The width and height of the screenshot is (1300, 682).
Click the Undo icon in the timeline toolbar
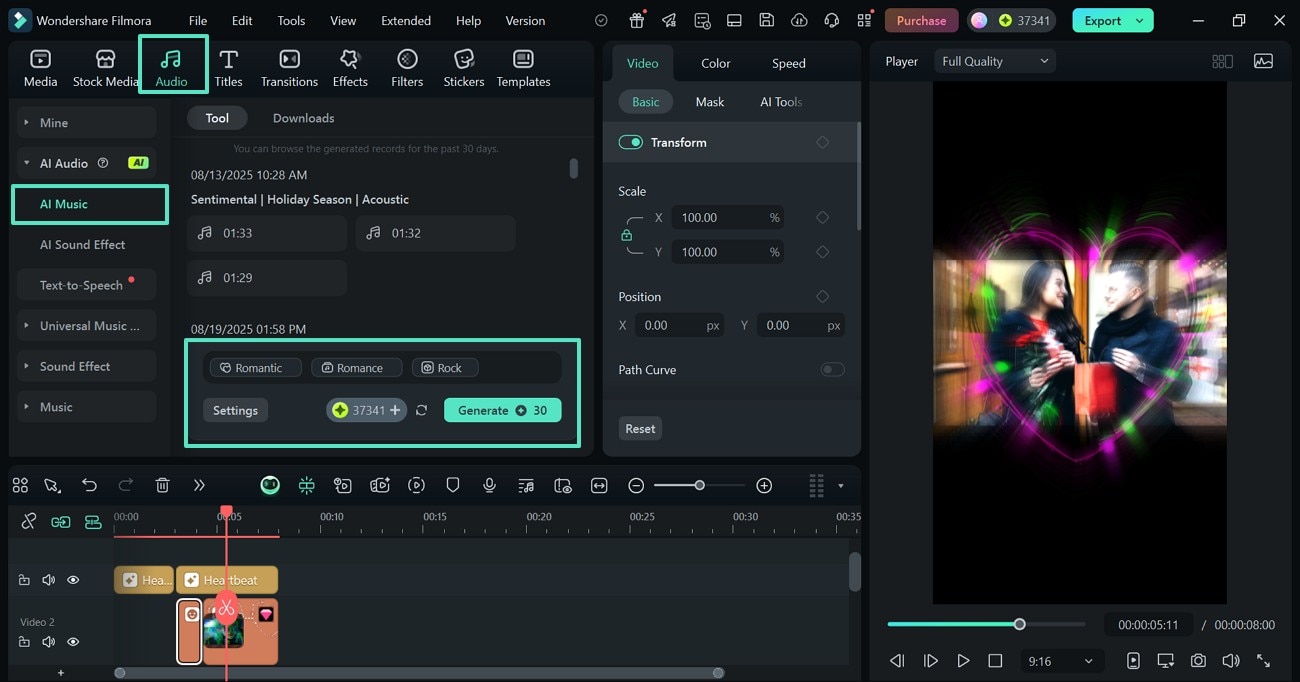[89, 485]
